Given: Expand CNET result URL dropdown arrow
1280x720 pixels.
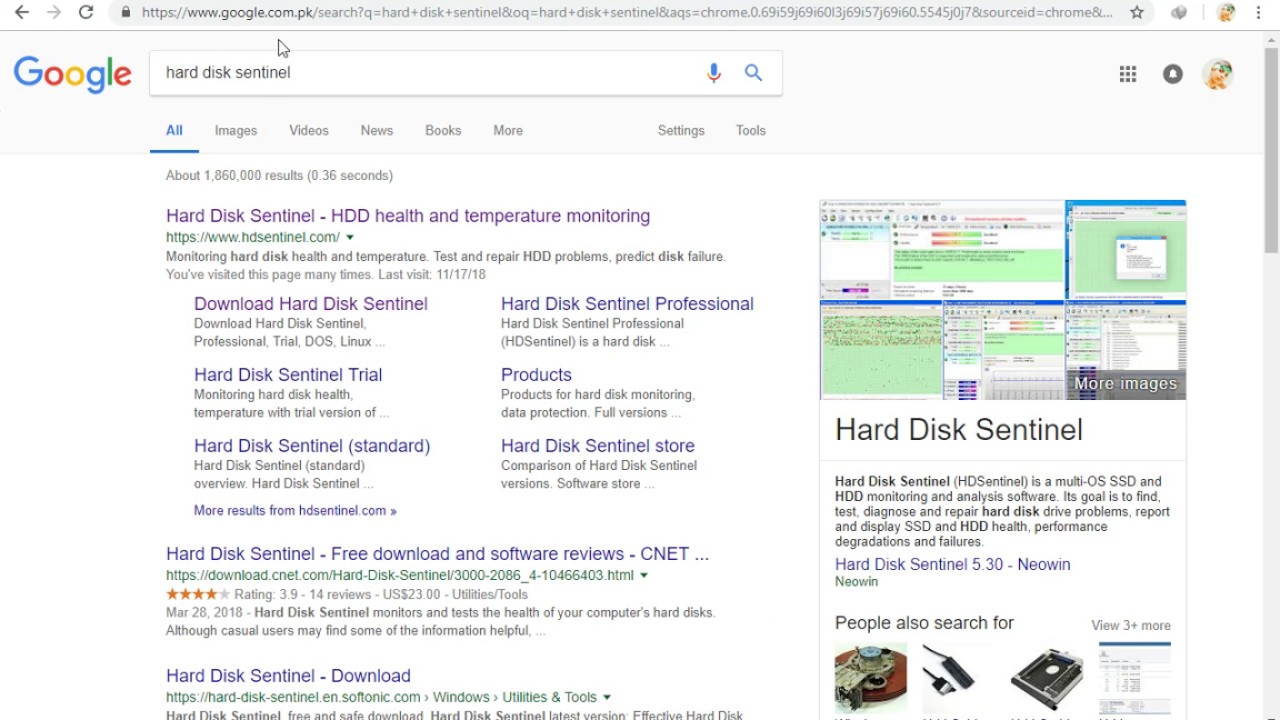Looking at the screenshot, I should pos(644,576).
